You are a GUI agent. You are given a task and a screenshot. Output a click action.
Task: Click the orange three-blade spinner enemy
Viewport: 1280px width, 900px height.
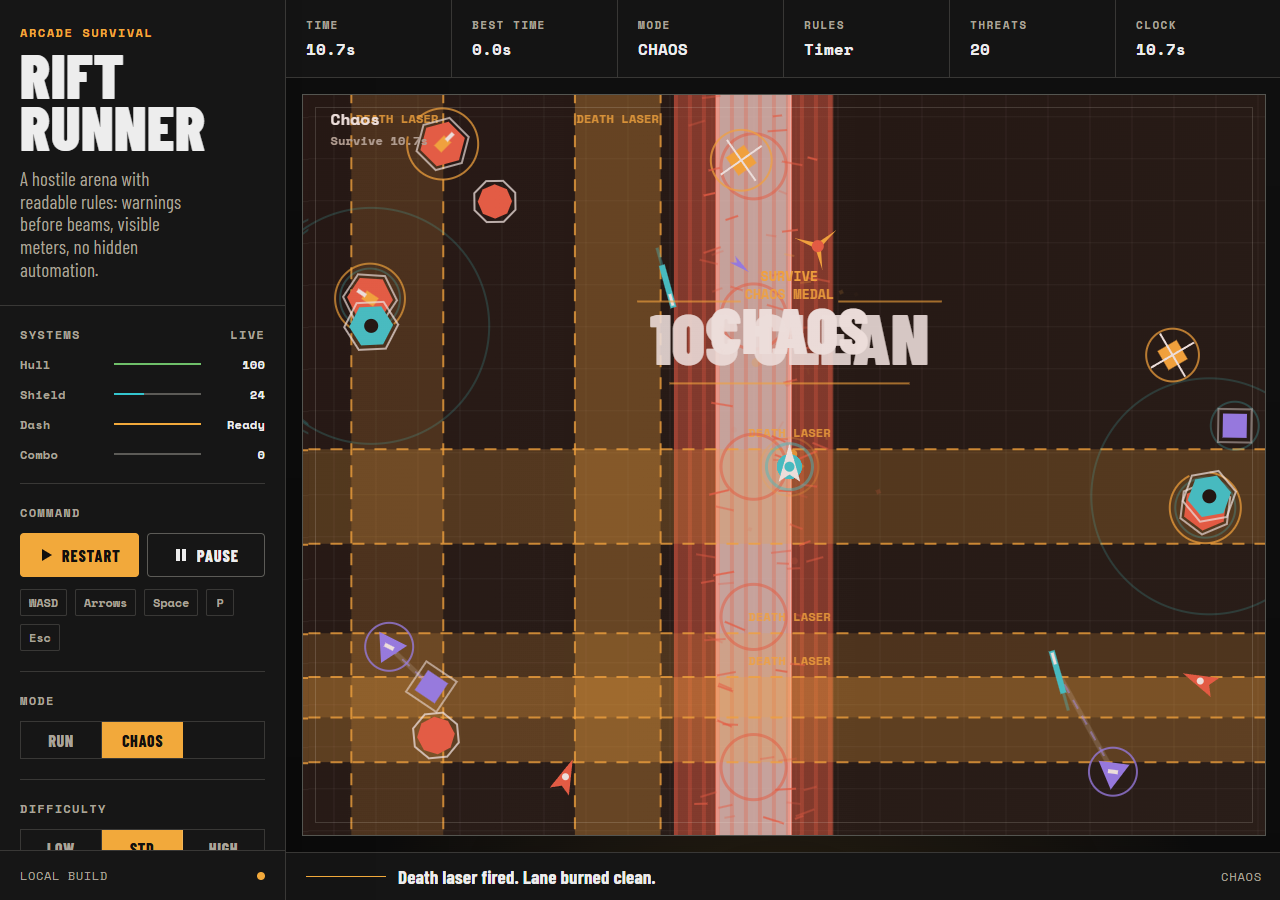pos(817,246)
